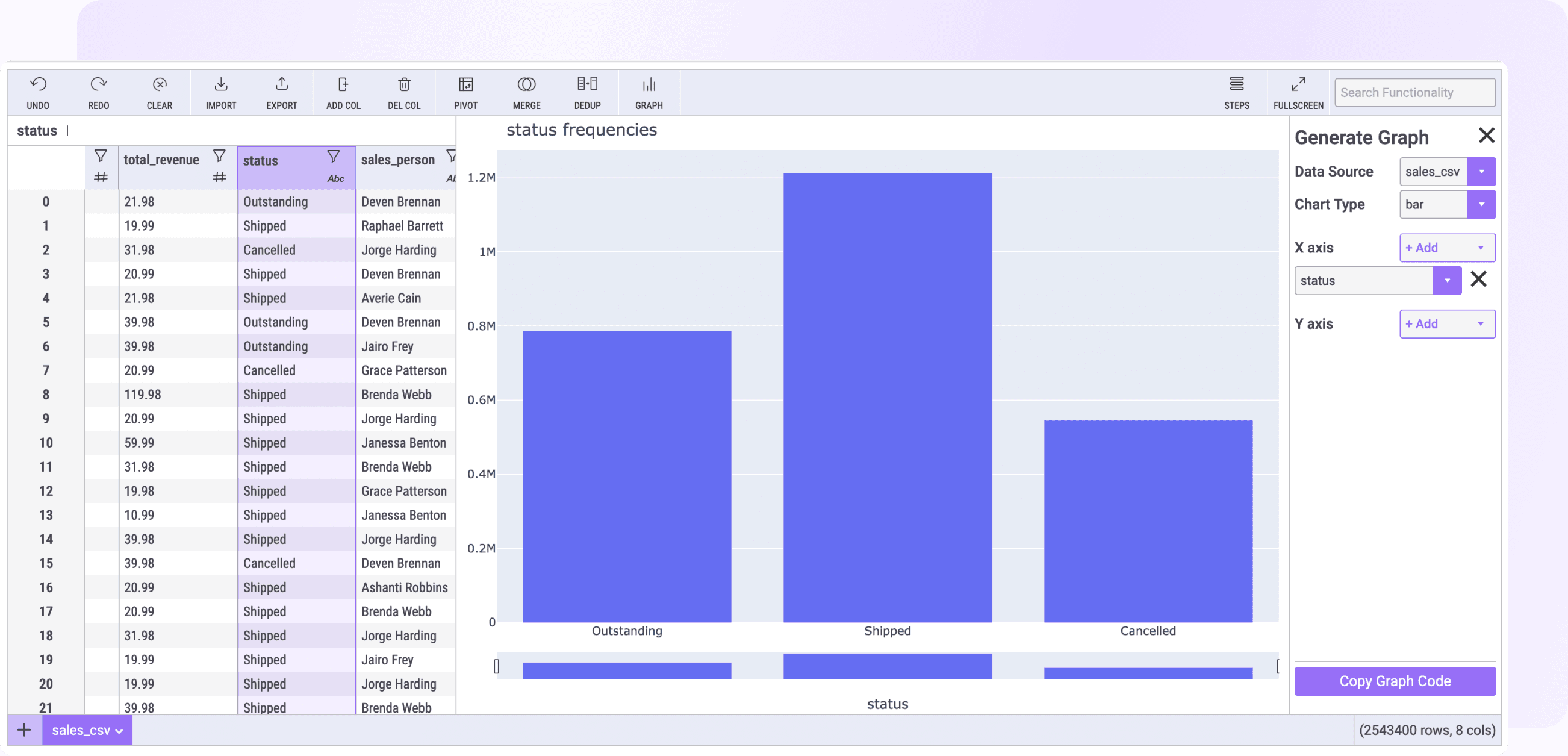Click the Copy Graph Code button
Screen dimensions: 1568x756
point(1395,681)
